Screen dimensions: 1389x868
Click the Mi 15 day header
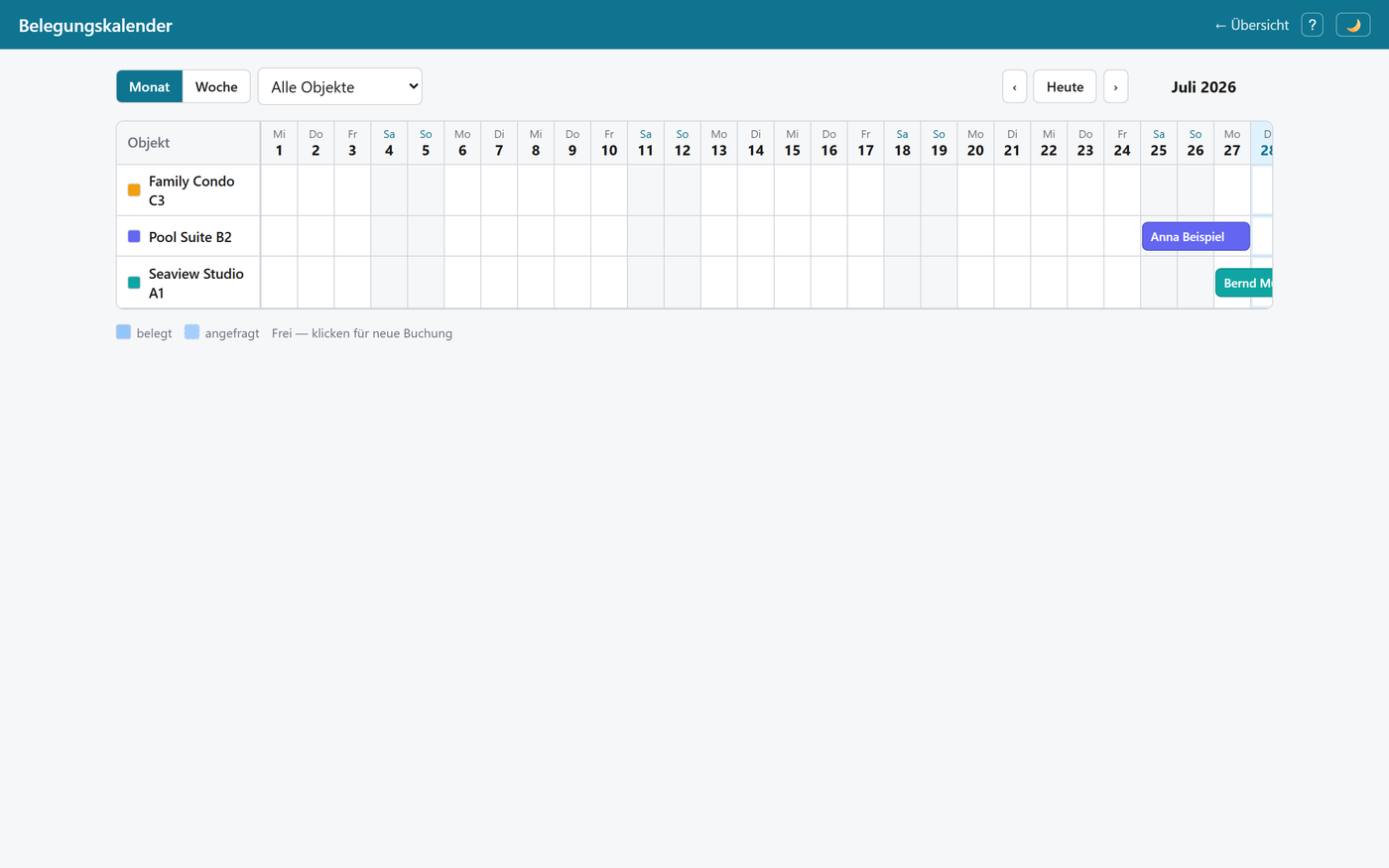pyautogui.click(x=792, y=143)
